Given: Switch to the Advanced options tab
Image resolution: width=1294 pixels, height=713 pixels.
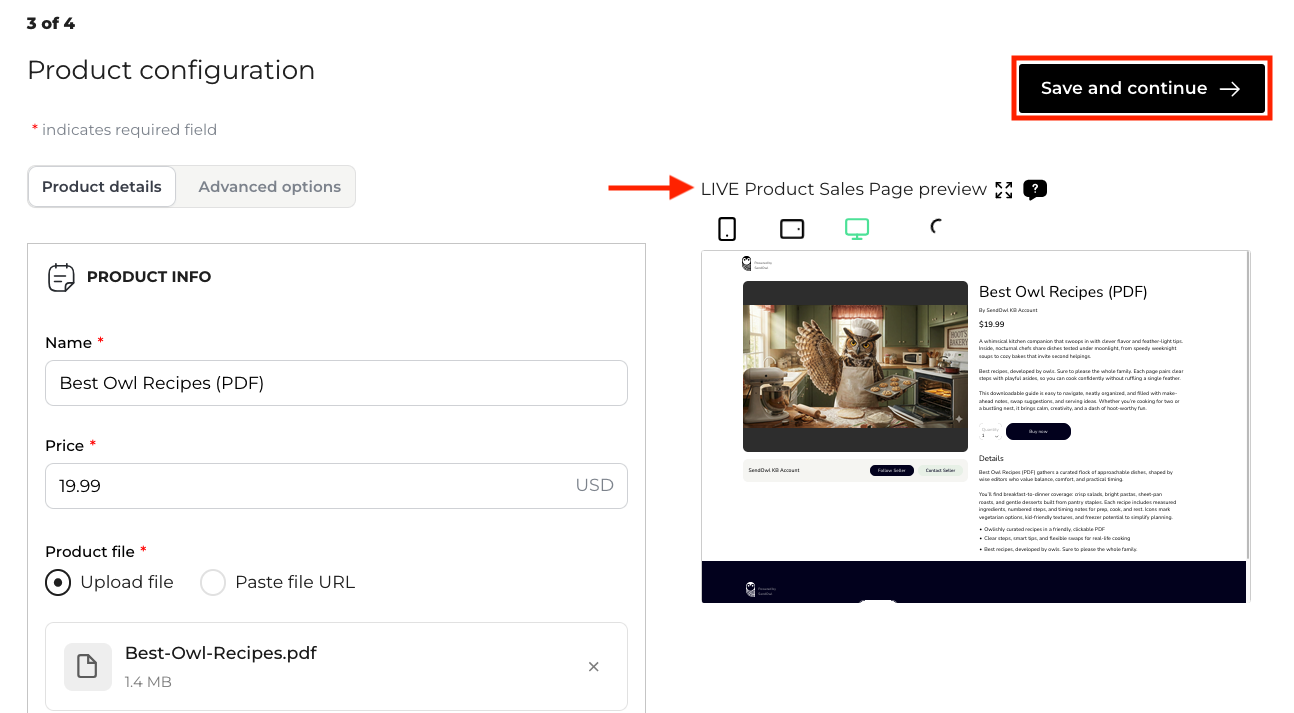Looking at the screenshot, I should pos(269,187).
